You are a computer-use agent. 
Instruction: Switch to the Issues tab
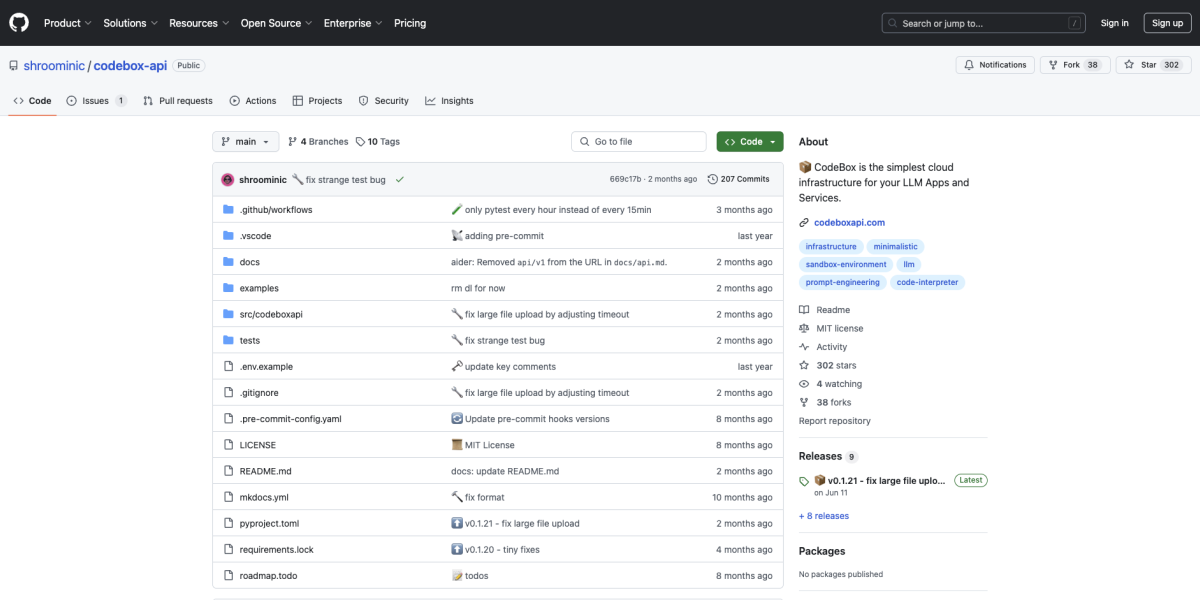point(96,101)
